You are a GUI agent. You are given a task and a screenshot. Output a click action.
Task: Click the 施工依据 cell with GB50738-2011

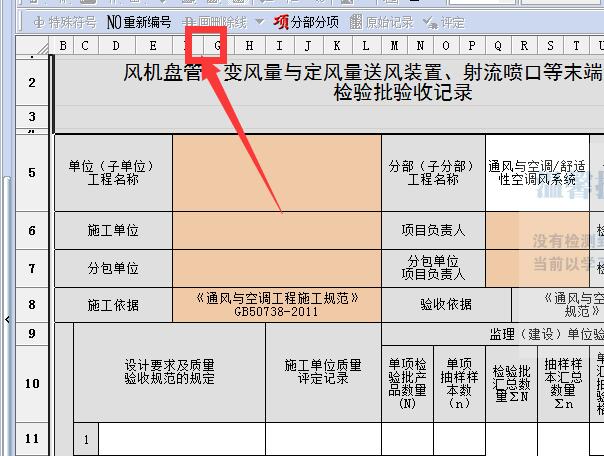click(276, 305)
